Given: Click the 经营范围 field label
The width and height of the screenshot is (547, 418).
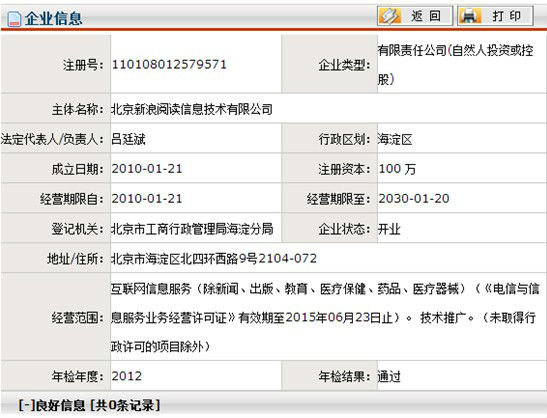Looking at the screenshot, I should pos(77,318).
